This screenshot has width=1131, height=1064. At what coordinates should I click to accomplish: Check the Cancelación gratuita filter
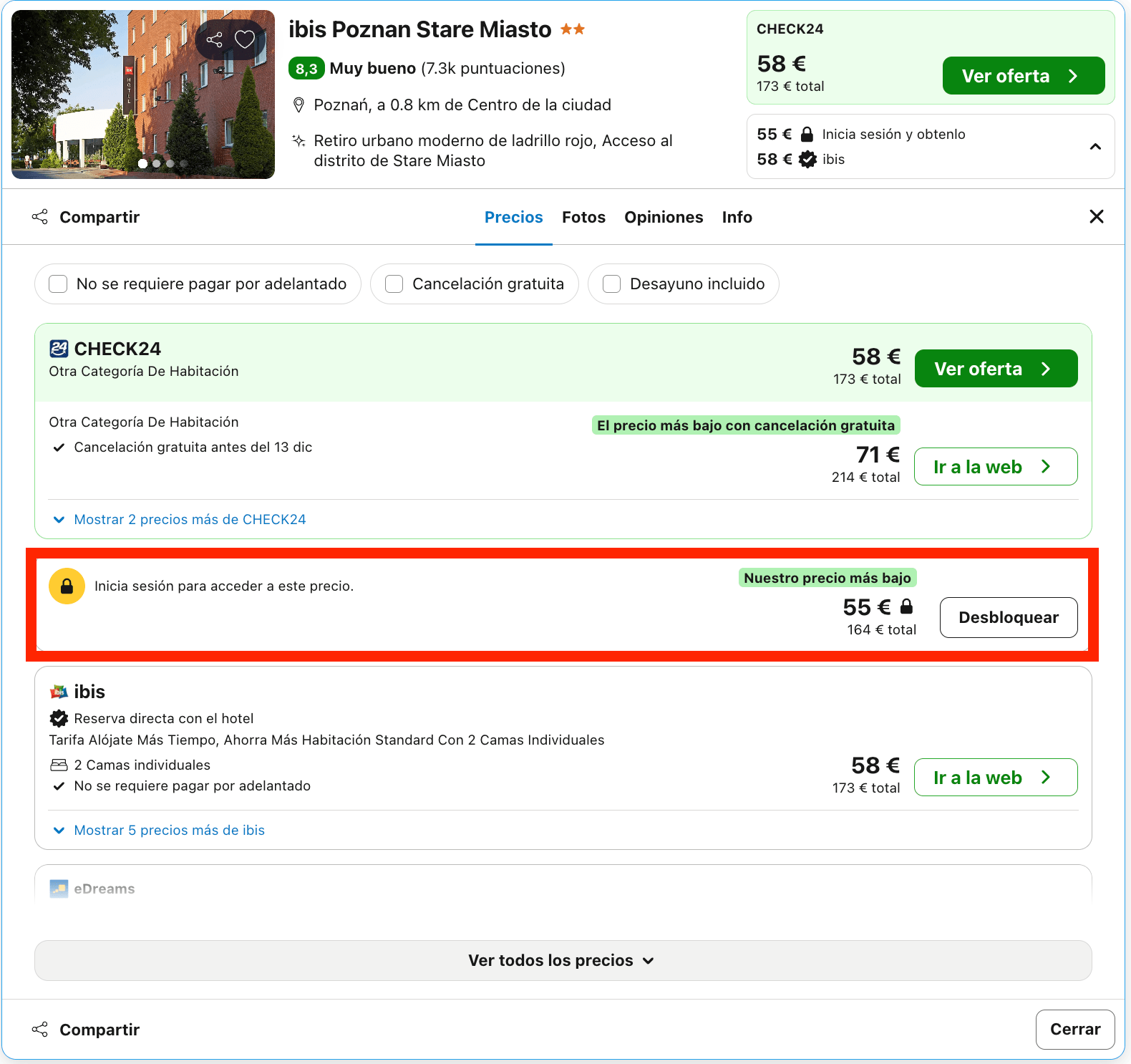coord(394,284)
